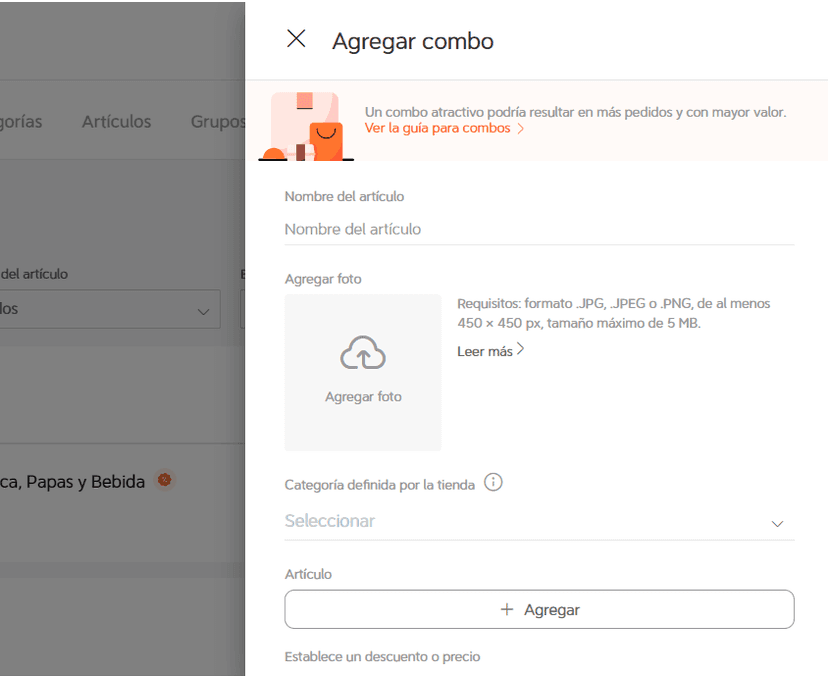Open the background filter dropdown under 'del artículo'
Viewport: 828px width, 676px height.
point(110,309)
